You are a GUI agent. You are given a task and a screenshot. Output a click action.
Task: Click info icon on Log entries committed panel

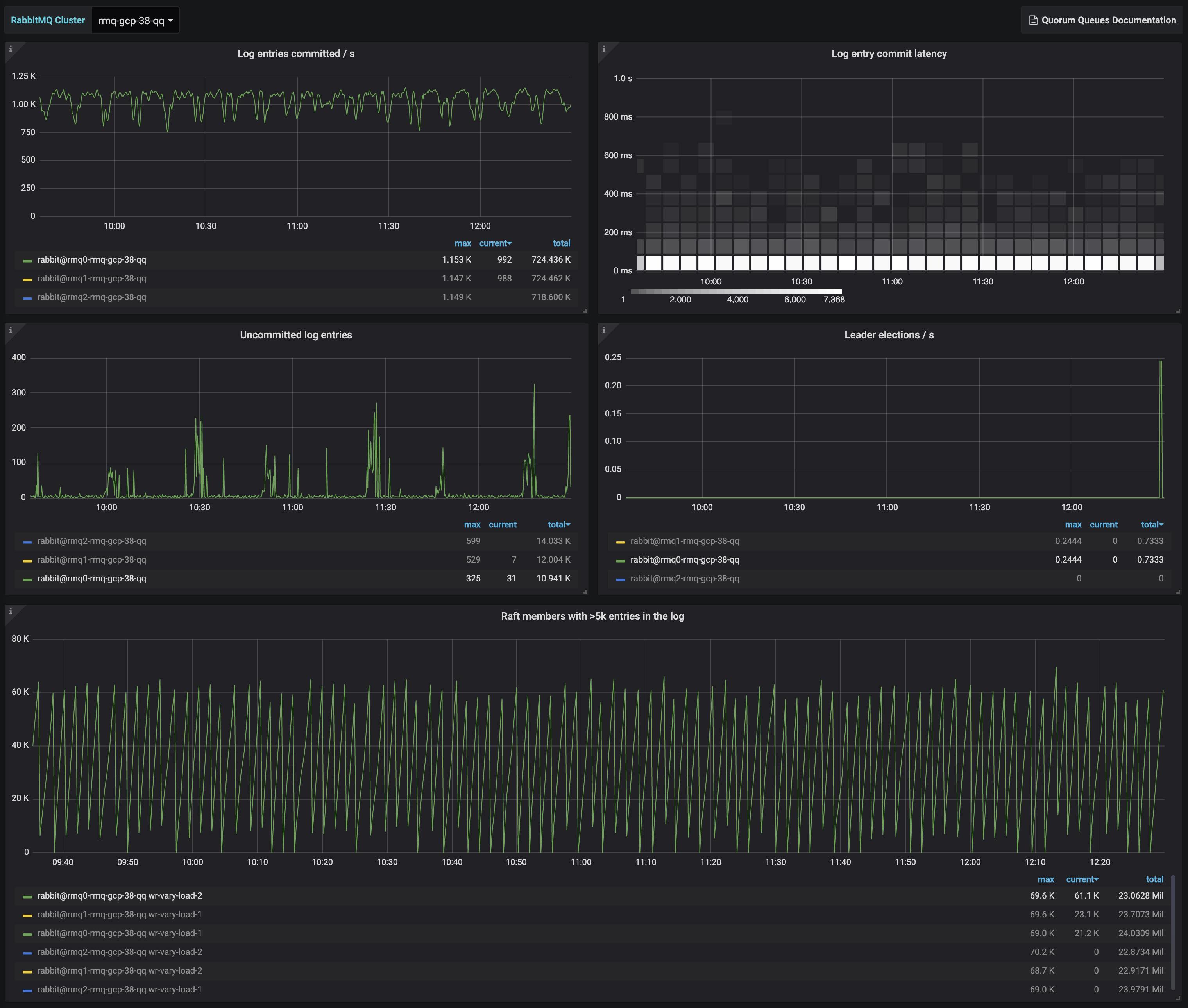(10, 49)
